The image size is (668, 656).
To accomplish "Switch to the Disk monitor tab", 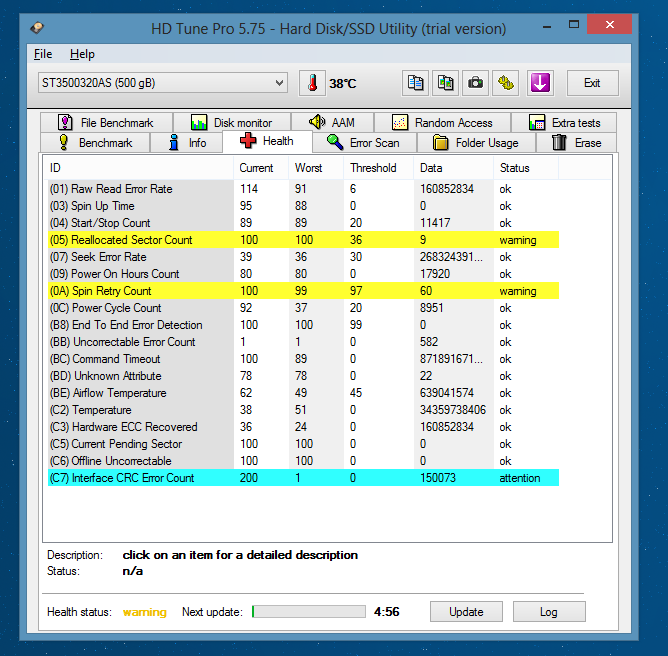I will 232,123.
